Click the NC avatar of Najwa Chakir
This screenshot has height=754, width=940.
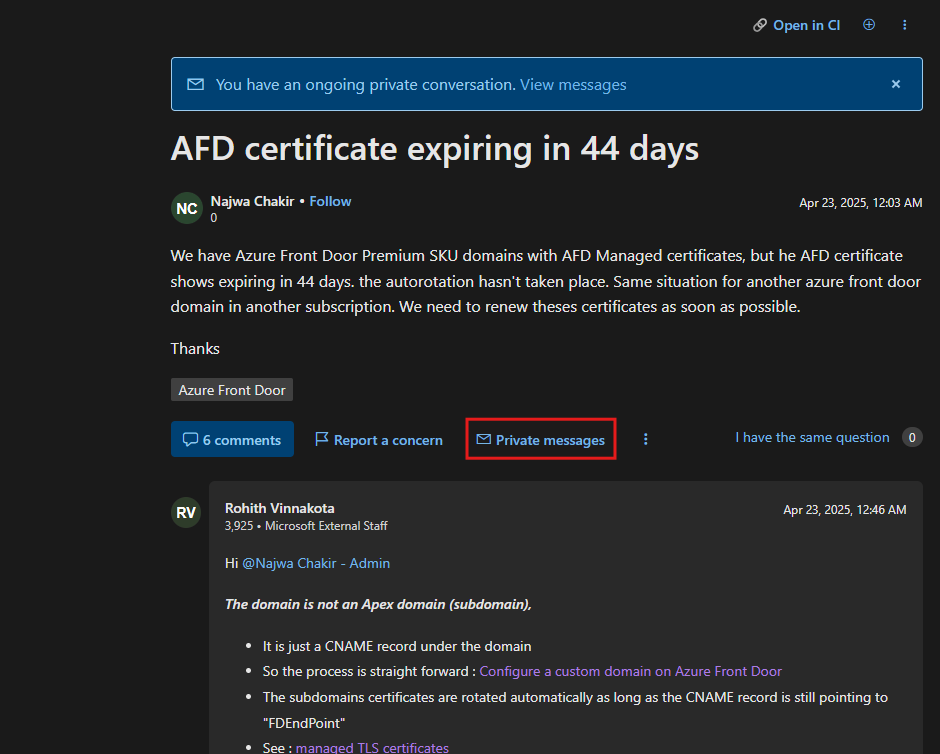[x=187, y=208]
